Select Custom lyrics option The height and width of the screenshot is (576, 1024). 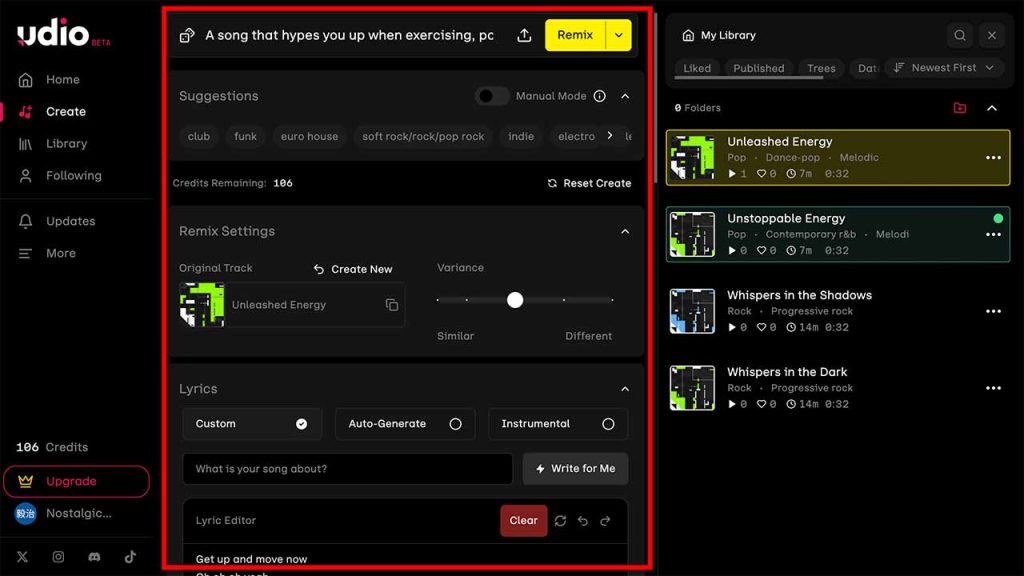pos(252,424)
